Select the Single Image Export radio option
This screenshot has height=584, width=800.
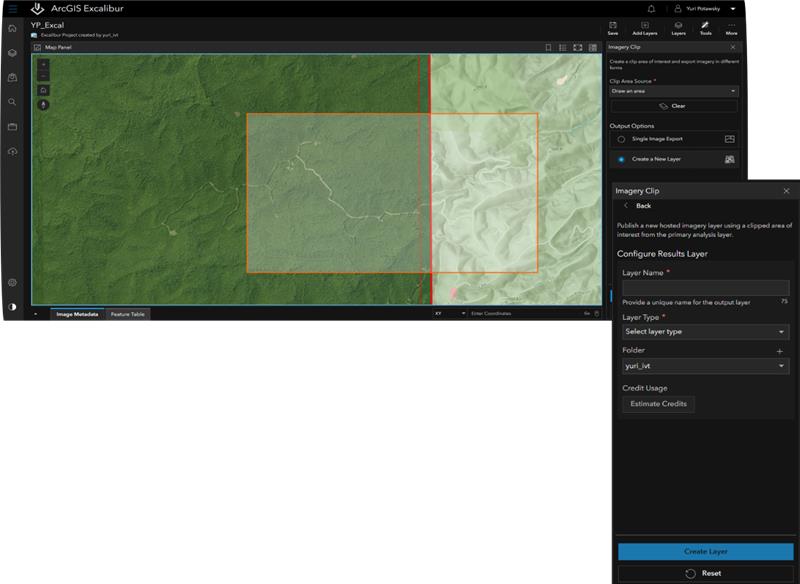pos(621,139)
